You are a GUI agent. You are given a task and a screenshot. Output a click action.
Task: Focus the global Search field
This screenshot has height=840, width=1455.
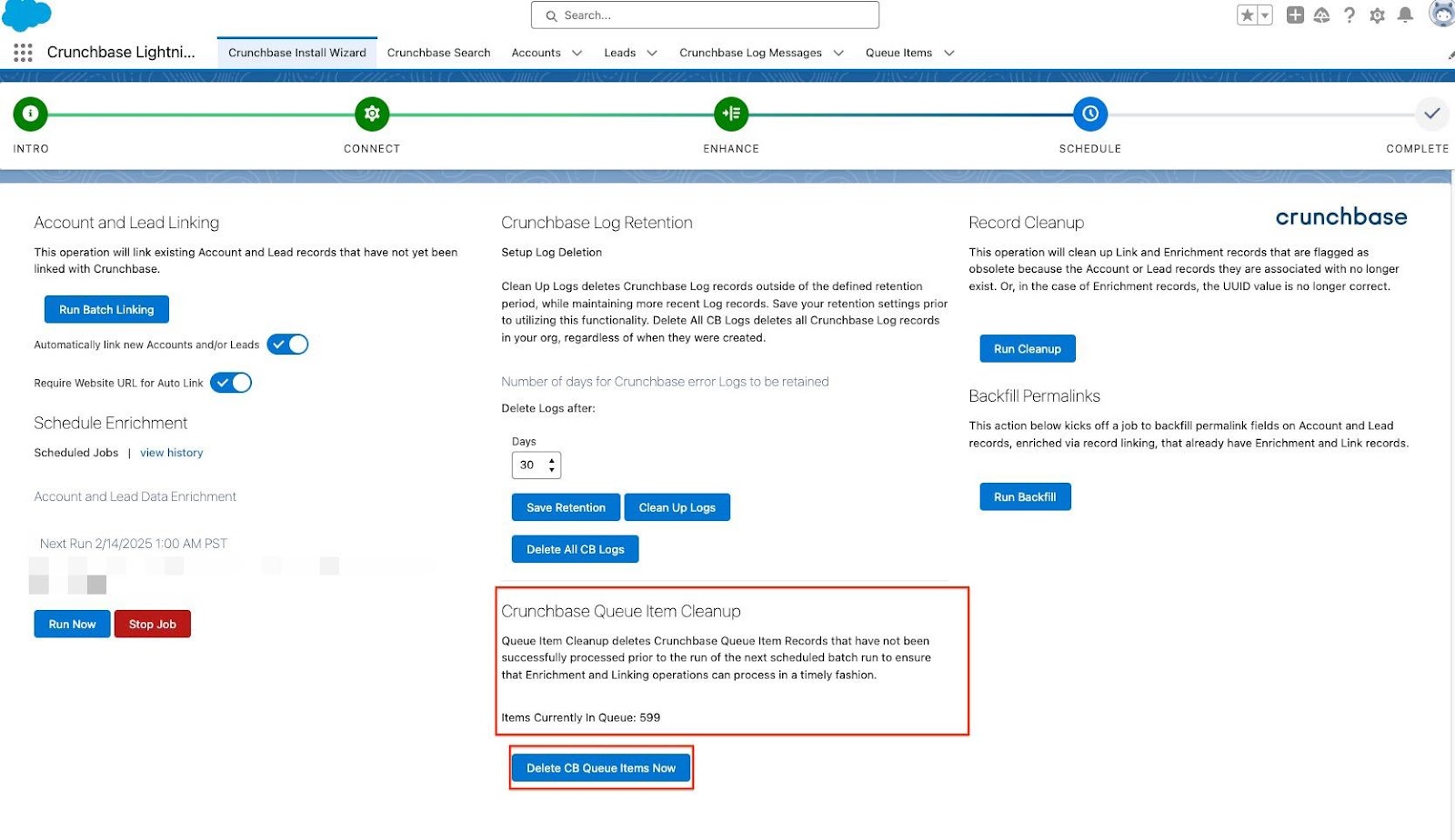(705, 15)
